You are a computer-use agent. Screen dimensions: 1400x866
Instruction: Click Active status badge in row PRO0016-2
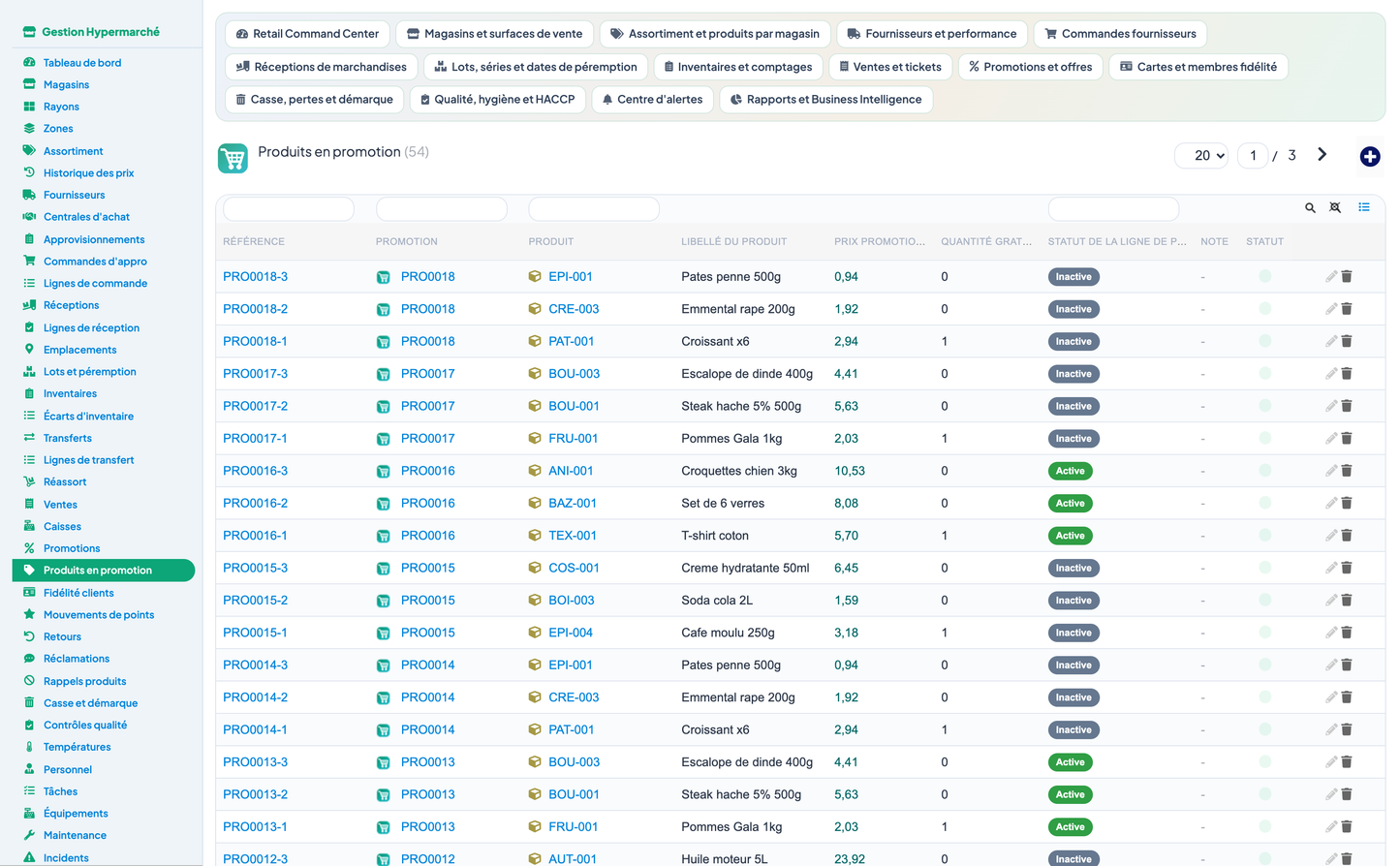[1071, 504]
